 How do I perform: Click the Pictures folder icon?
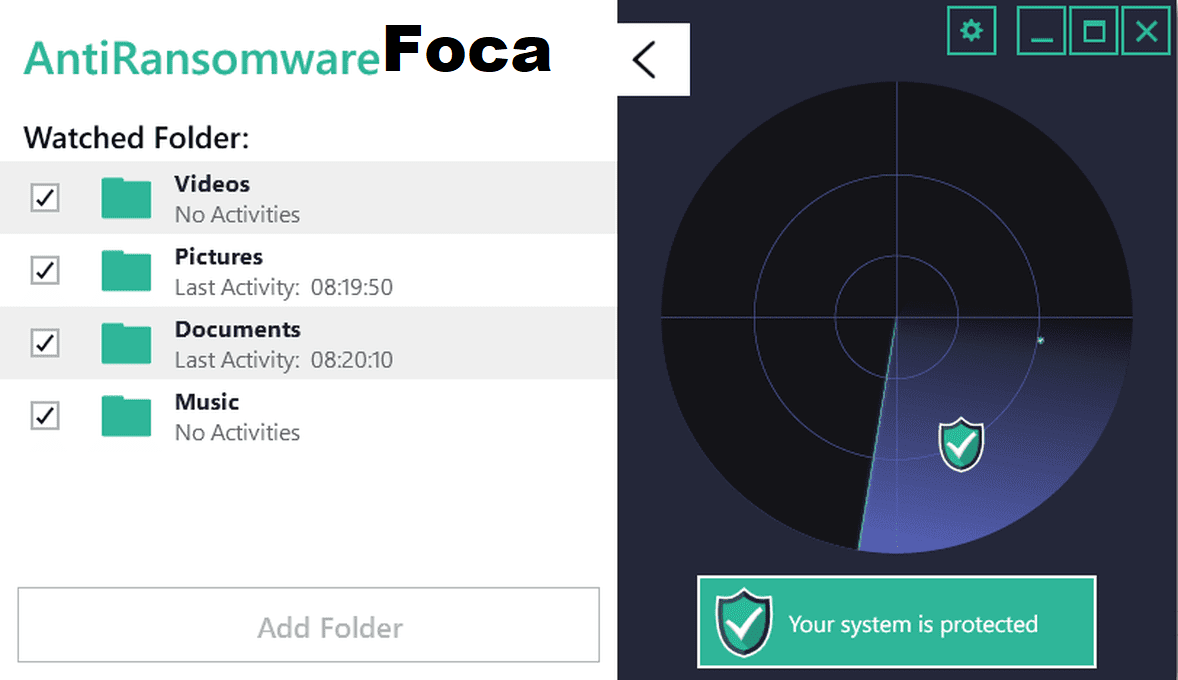pyautogui.click(x=126, y=271)
